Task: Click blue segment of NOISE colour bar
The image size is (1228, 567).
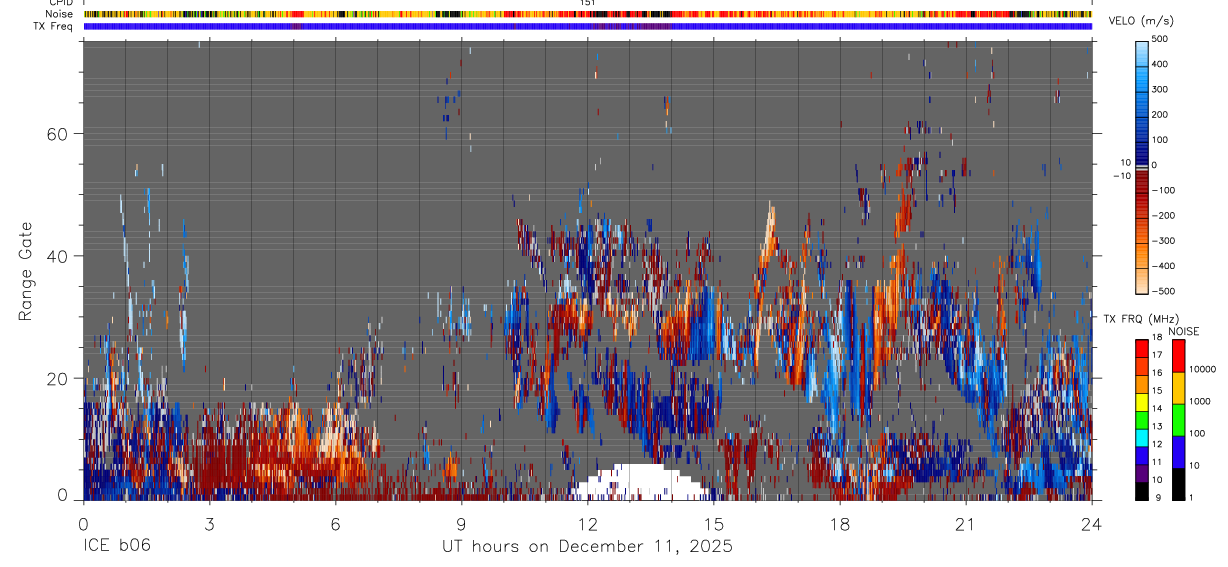Action: 1177,452
